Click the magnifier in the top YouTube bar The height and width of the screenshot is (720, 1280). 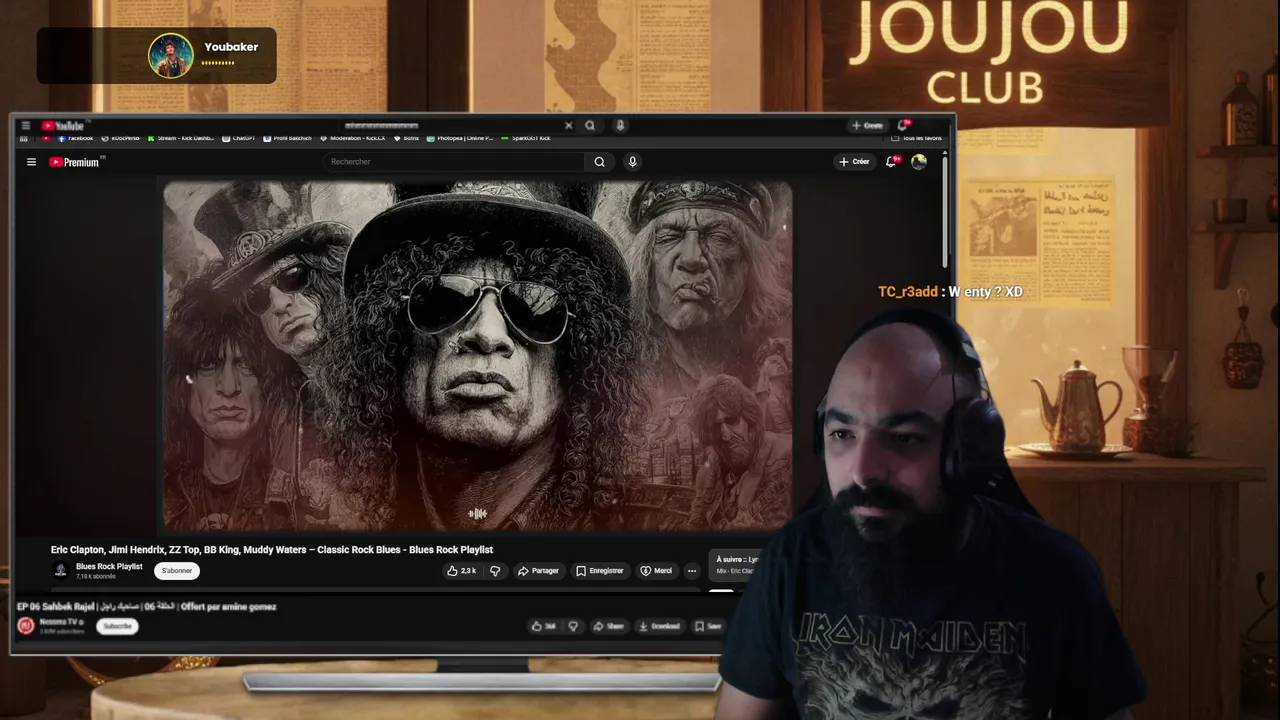pos(590,126)
